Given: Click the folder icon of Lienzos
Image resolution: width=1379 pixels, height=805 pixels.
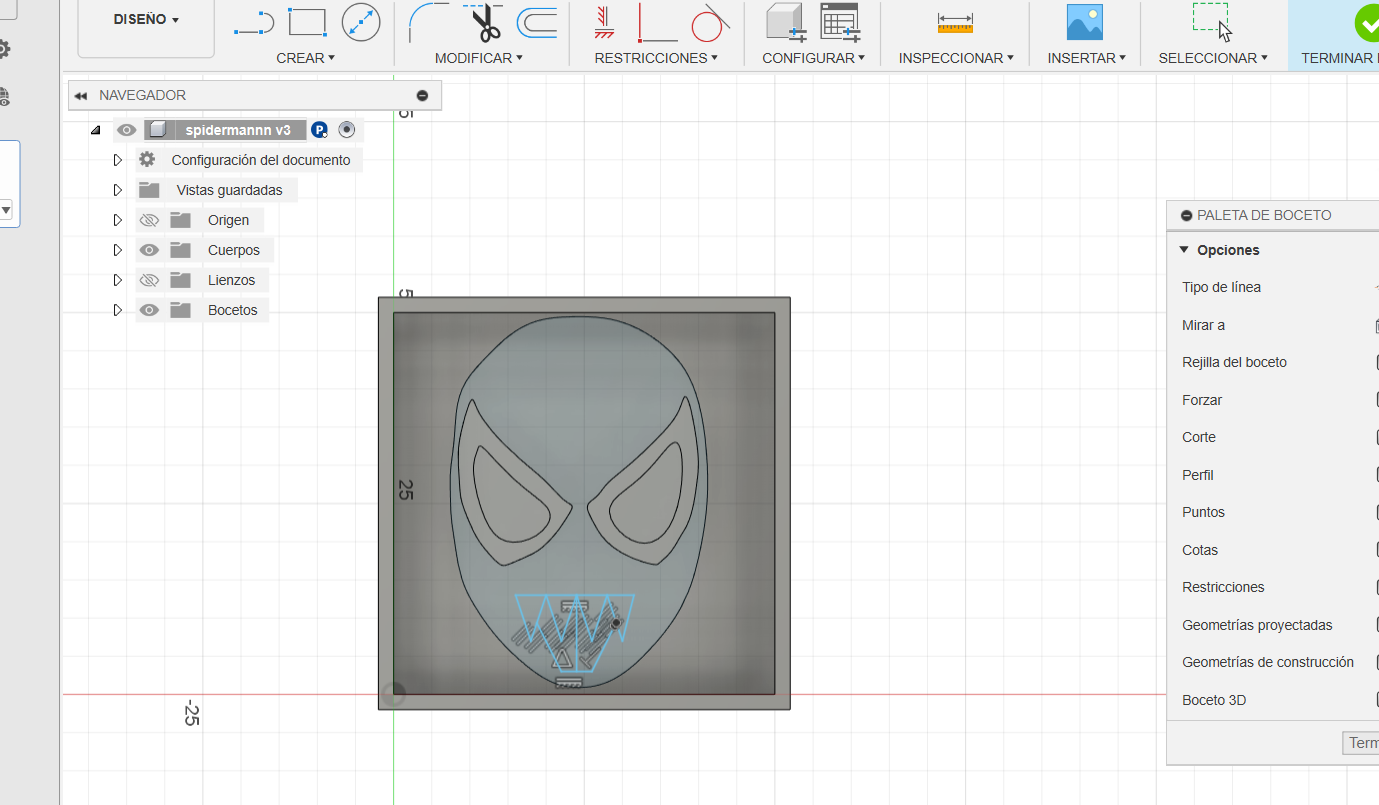Looking at the screenshot, I should point(180,280).
